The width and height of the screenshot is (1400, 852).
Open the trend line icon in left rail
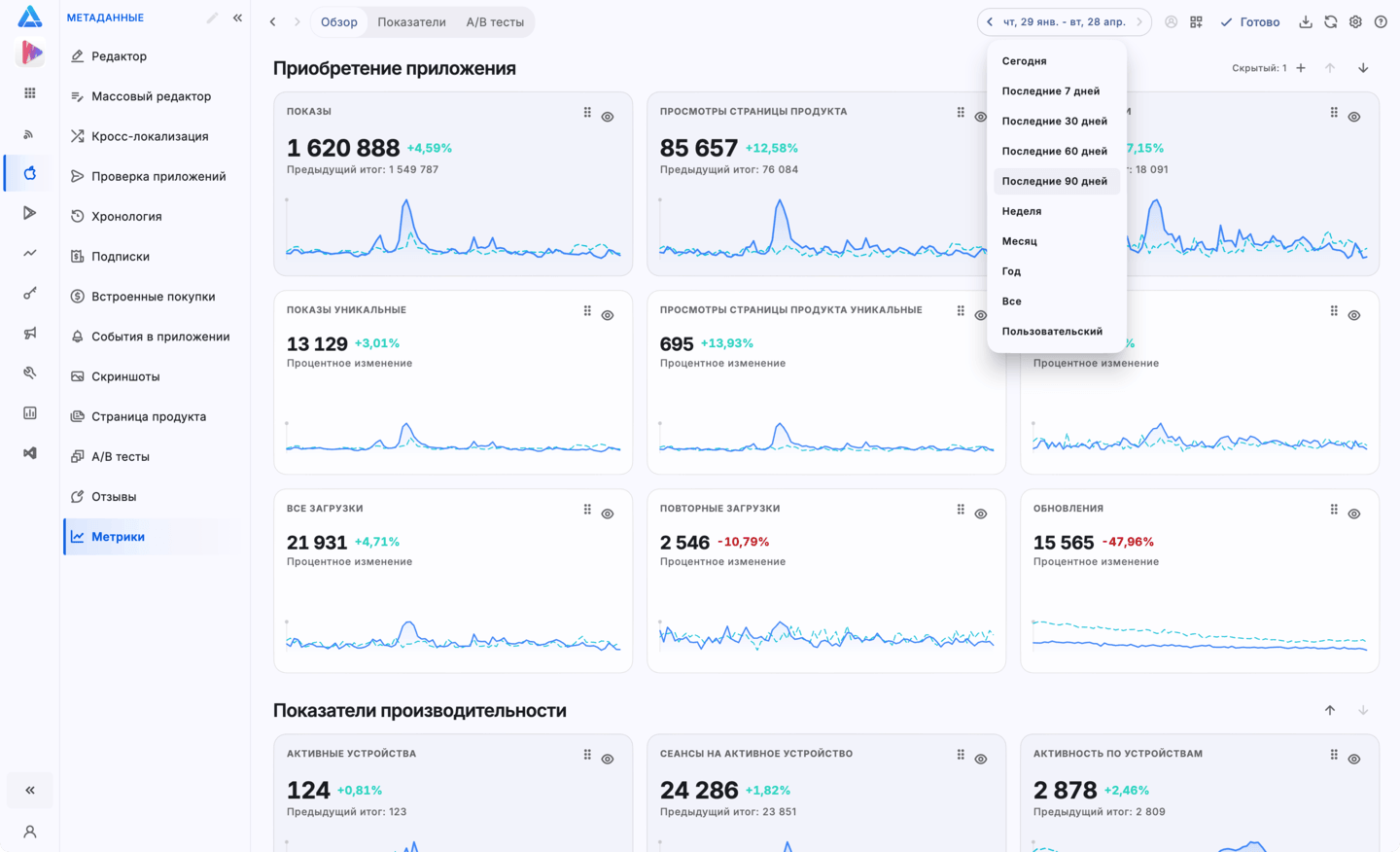(30, 253)
